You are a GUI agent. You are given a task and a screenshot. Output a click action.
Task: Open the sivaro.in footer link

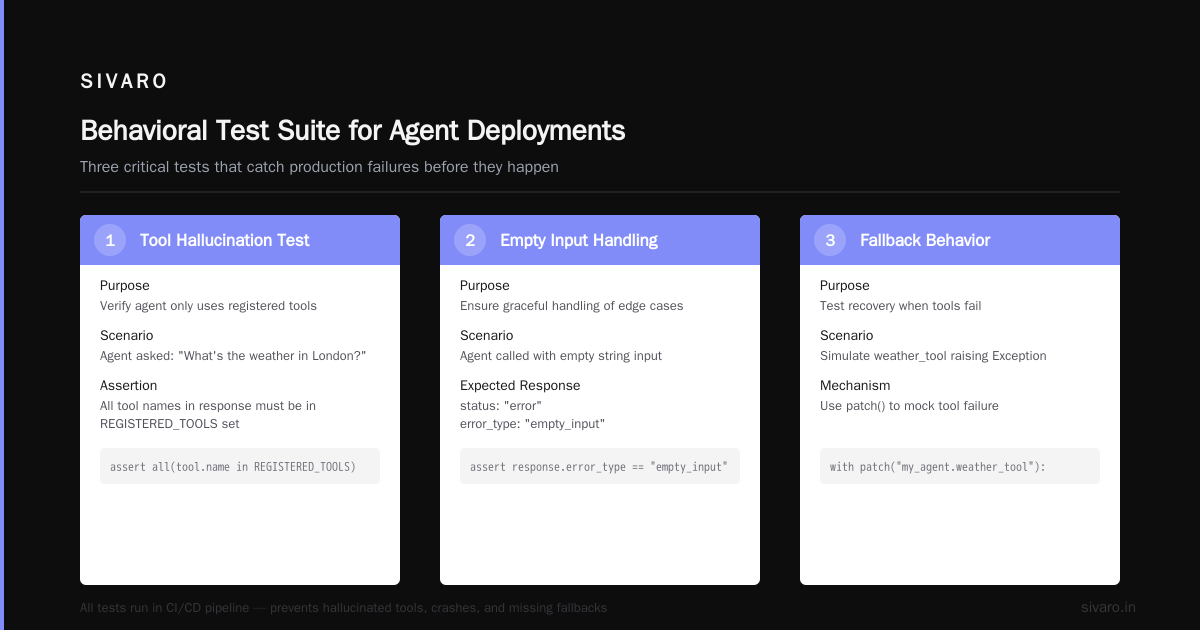point(1108,607)
